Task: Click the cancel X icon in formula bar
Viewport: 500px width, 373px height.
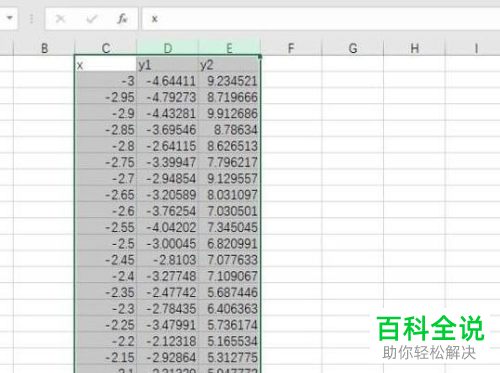Action: tap(61, 19)
